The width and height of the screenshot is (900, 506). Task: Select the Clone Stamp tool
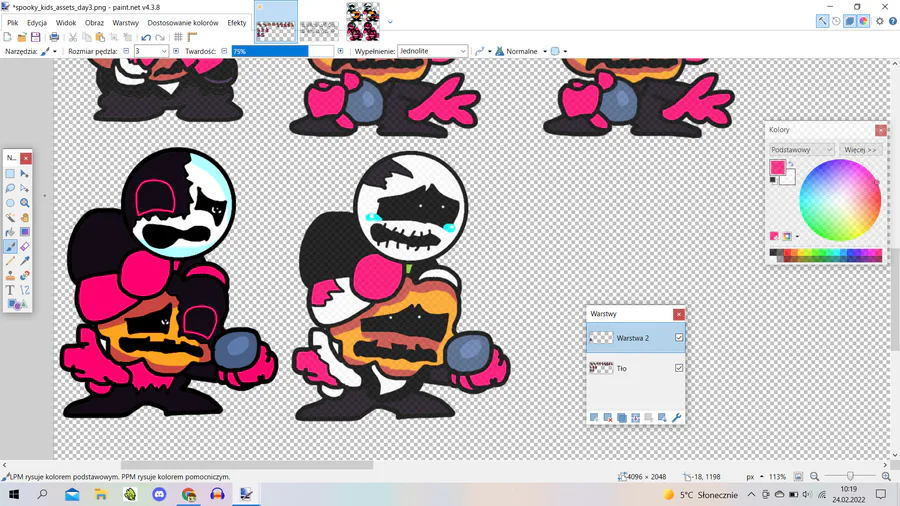pos(10,275)
